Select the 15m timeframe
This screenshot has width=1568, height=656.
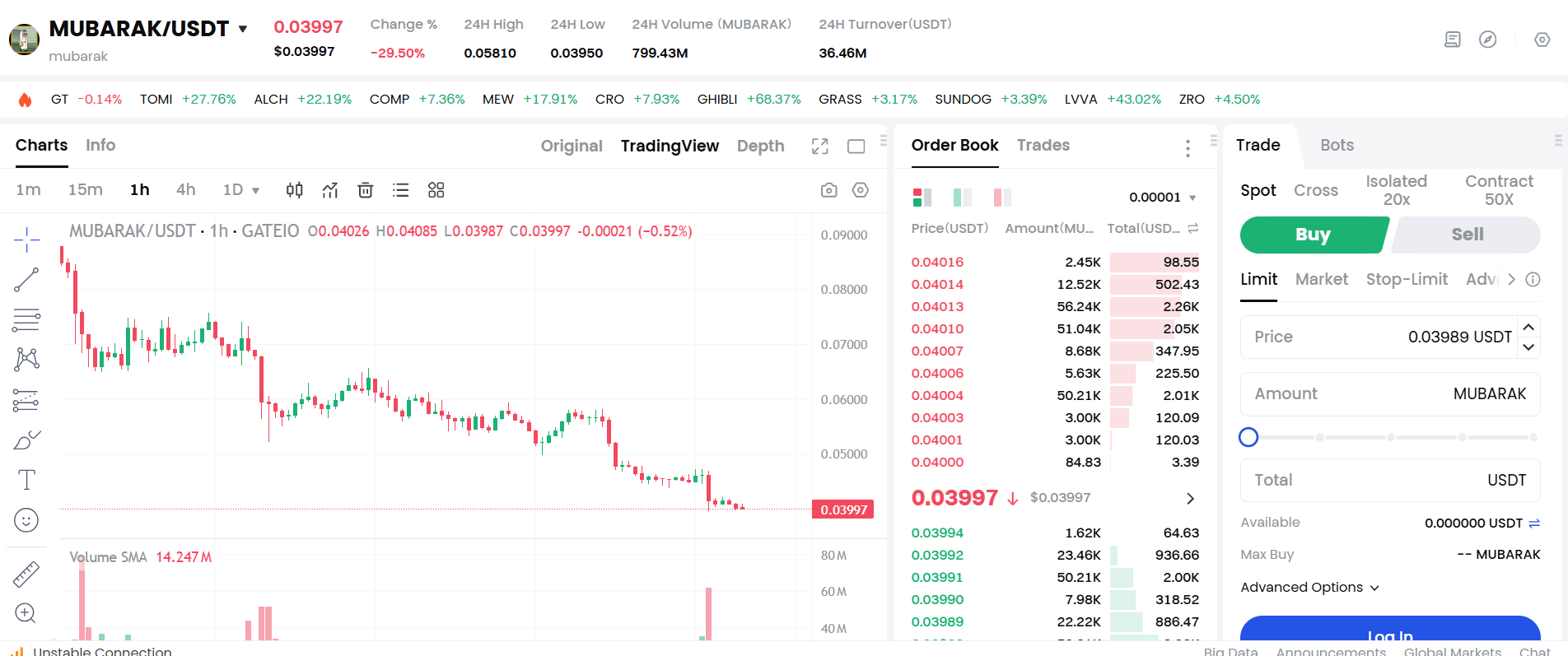(x=85, y=190)
